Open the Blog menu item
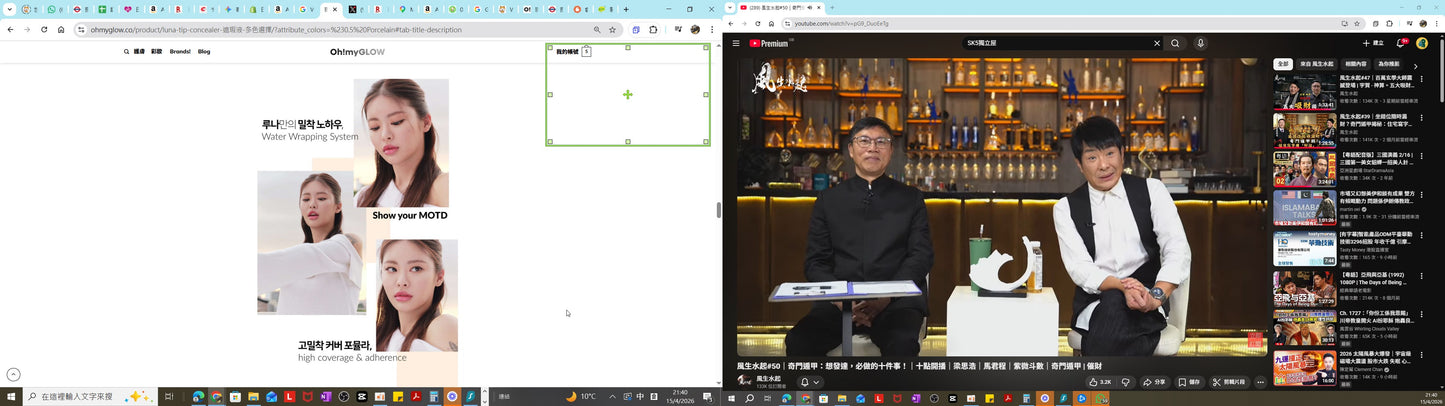Screen dimensions: 1445x406 pyautogui.click(x=204, y=51)
